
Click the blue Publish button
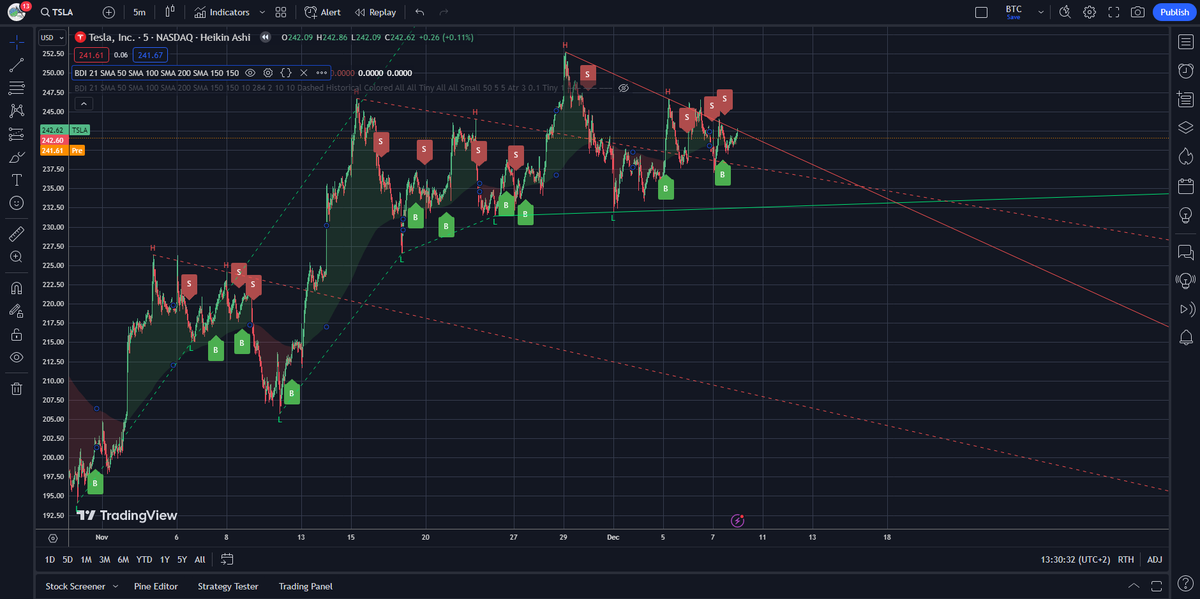click(x=1173, y=12)
